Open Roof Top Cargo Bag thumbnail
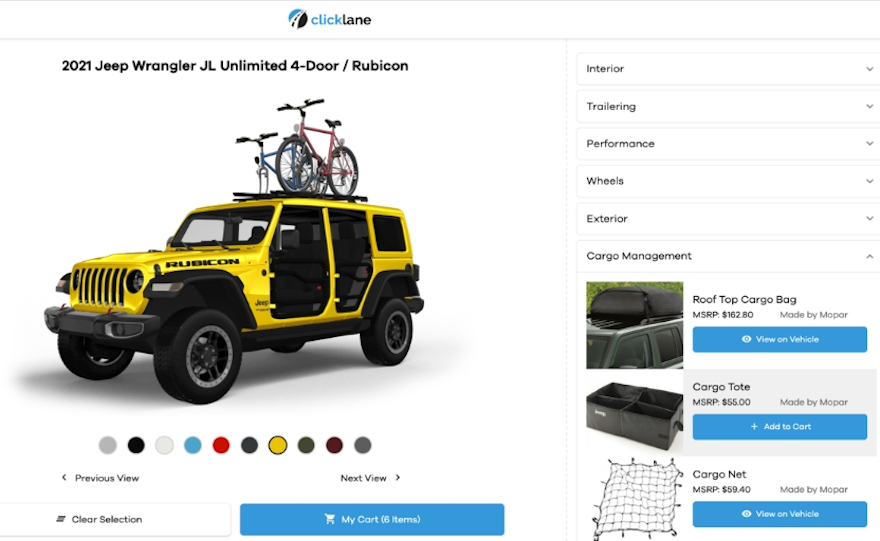 tap(635, 325)
